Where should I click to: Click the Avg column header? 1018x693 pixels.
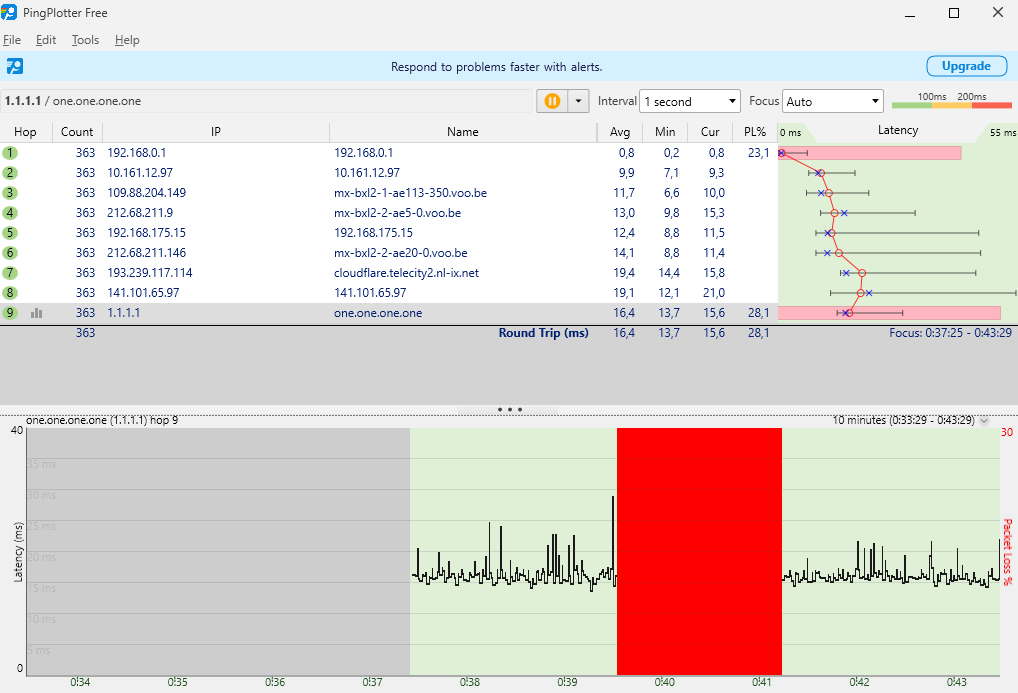pyautogui.click(x=620, y=132)
